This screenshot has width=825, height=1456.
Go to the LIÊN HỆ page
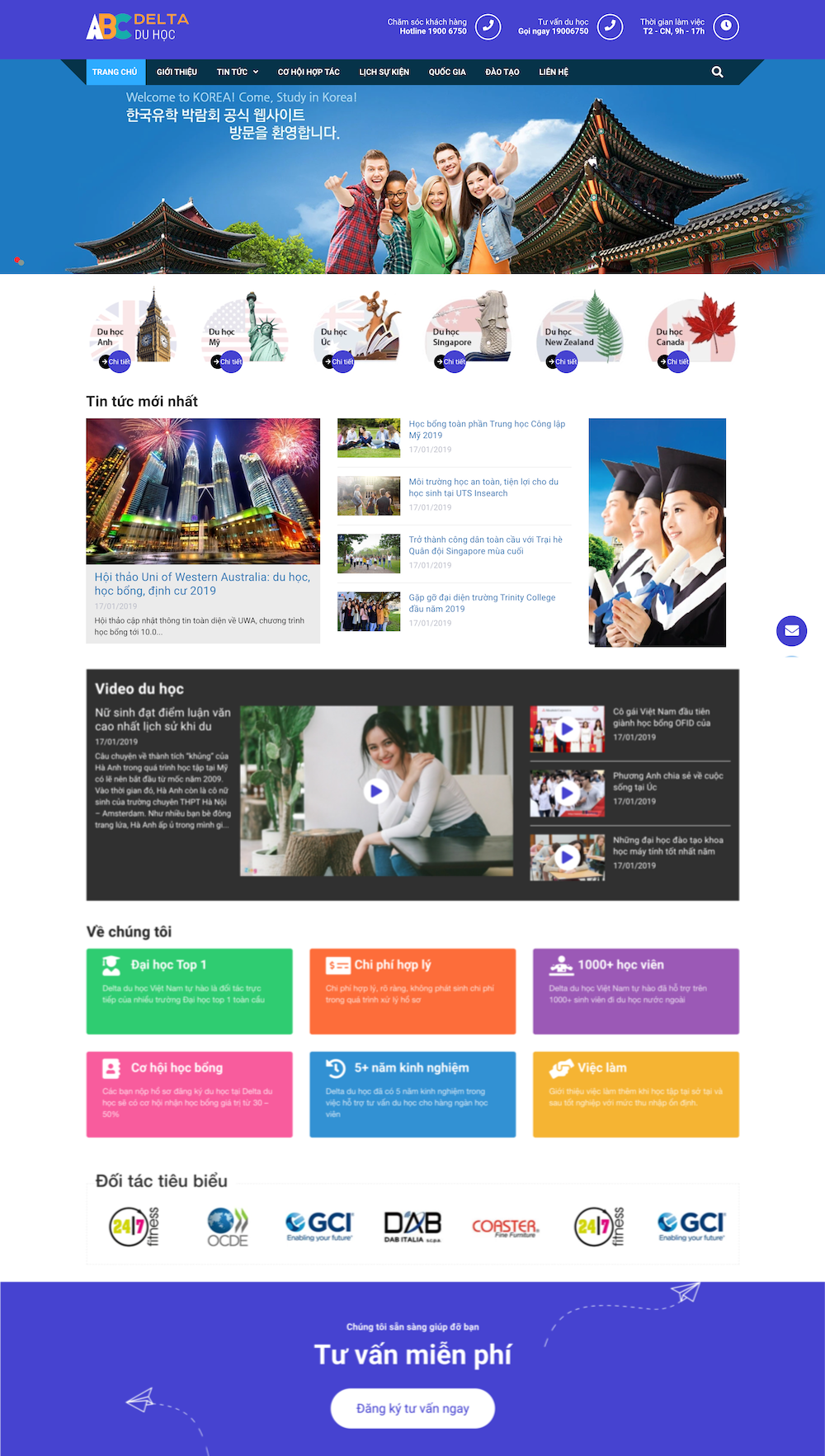coord(554,72)
